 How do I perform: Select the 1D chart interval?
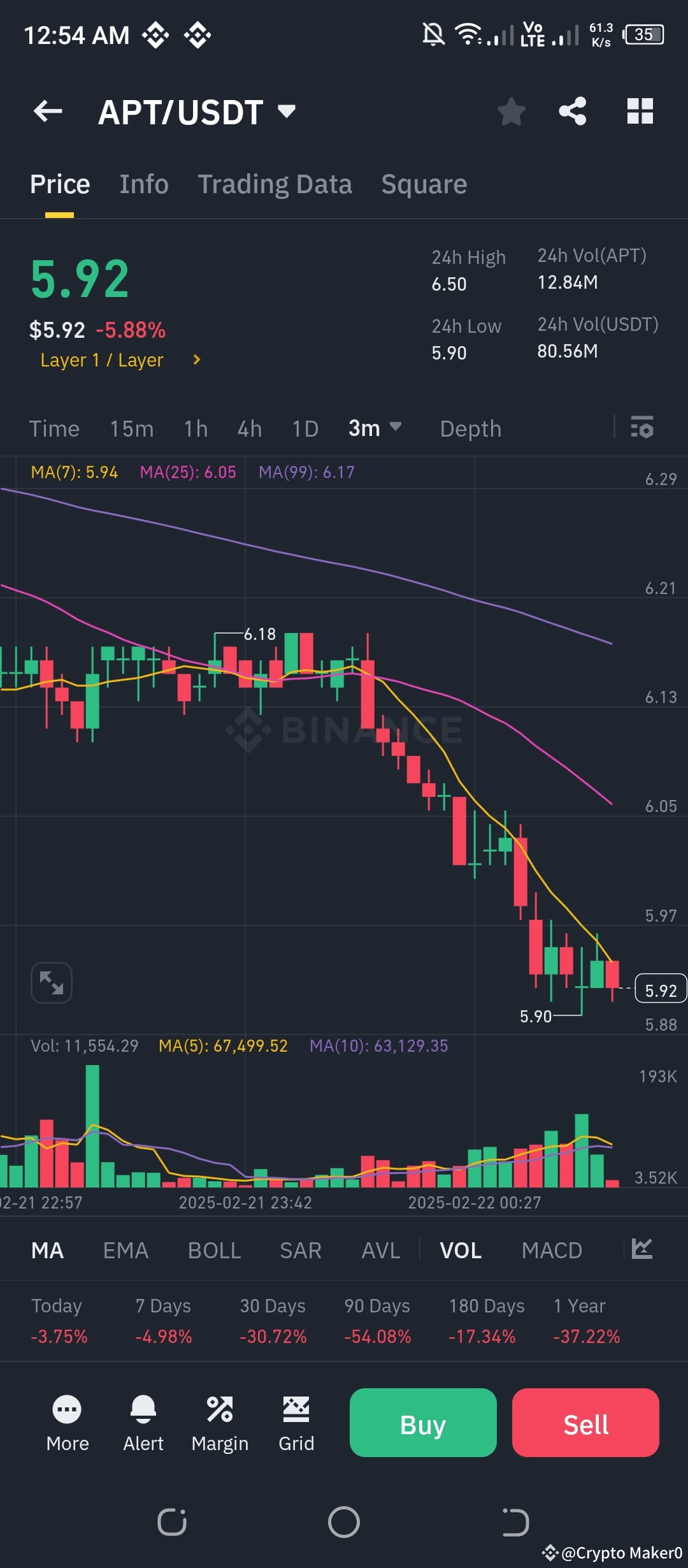pyautogui.click(x=305, y=428)
